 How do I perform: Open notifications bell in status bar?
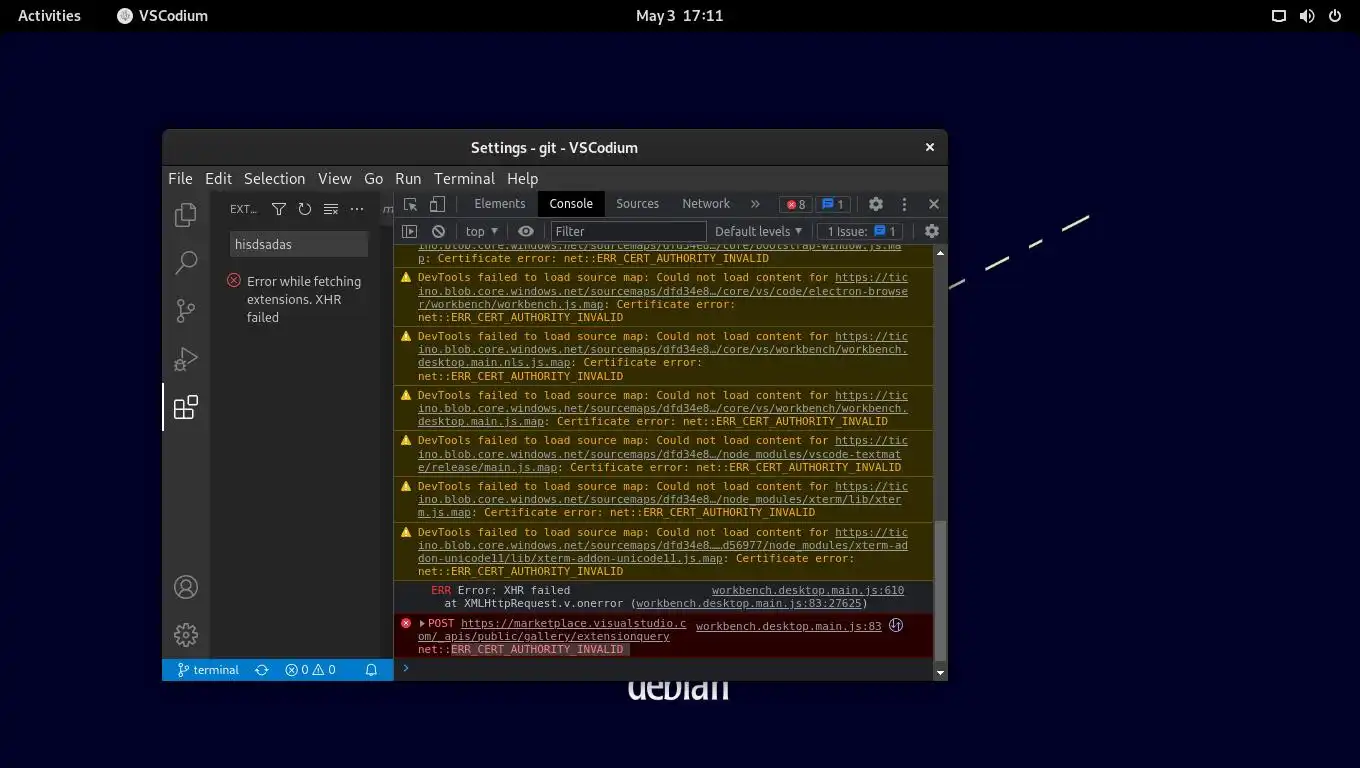(x=371, y=670)
